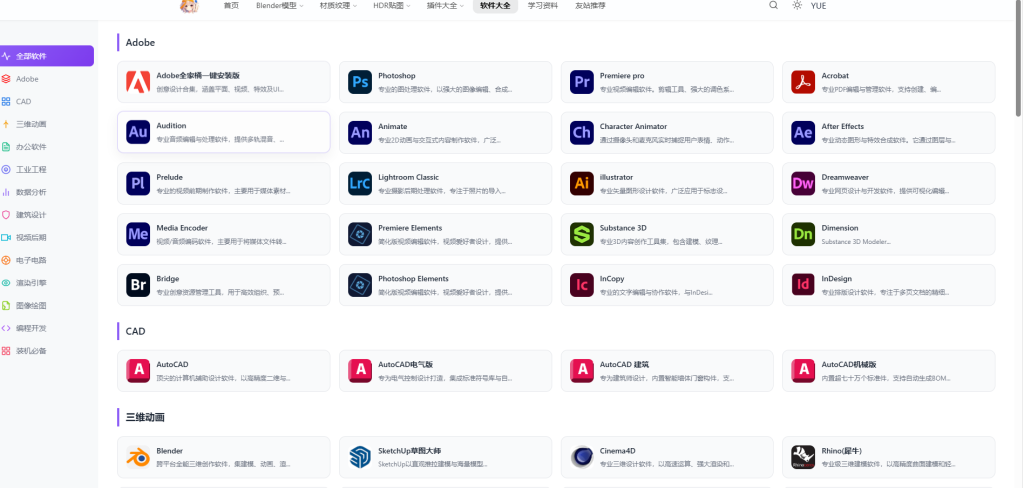Click the After Effects Ae icon
Screen dimensions: 1024x488
pyautogui.click(x=803, y=133)
